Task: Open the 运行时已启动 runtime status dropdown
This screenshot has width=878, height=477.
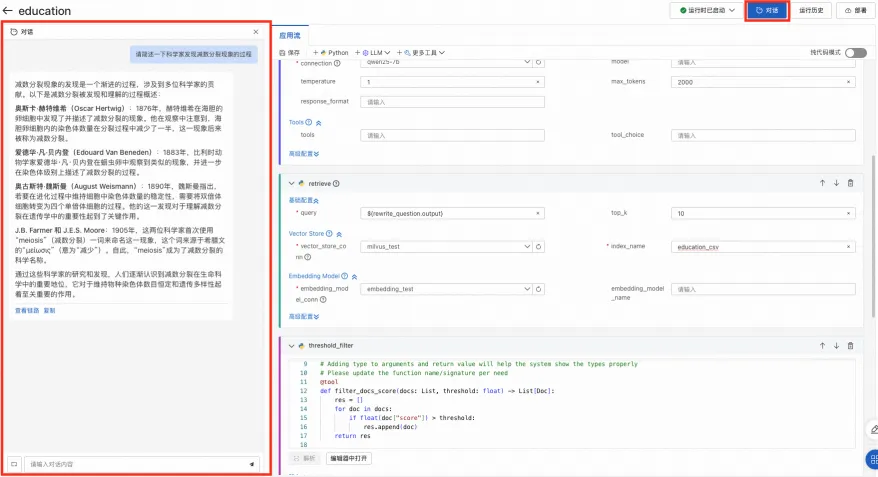Action: coord(707,10)
